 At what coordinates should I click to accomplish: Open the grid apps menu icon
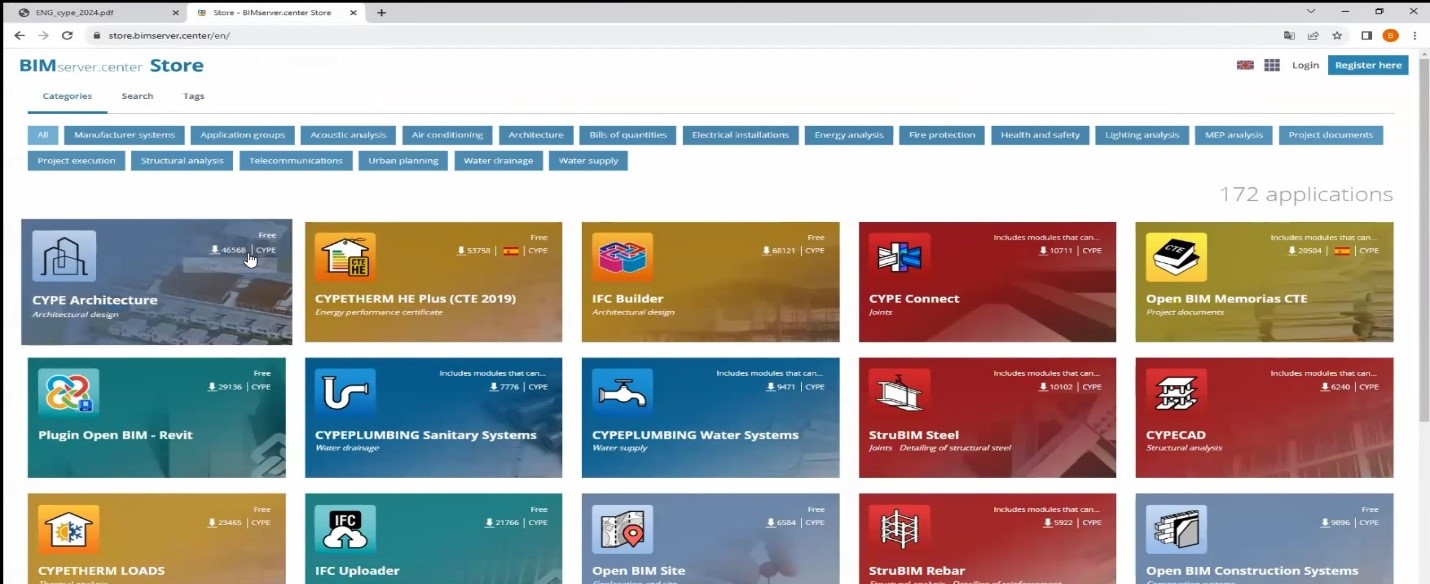point(1272,65)
